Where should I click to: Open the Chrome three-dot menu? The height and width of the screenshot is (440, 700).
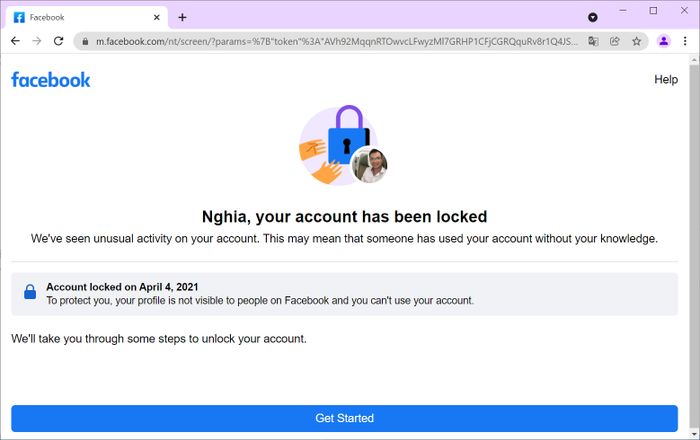click(x=685, y=41)
